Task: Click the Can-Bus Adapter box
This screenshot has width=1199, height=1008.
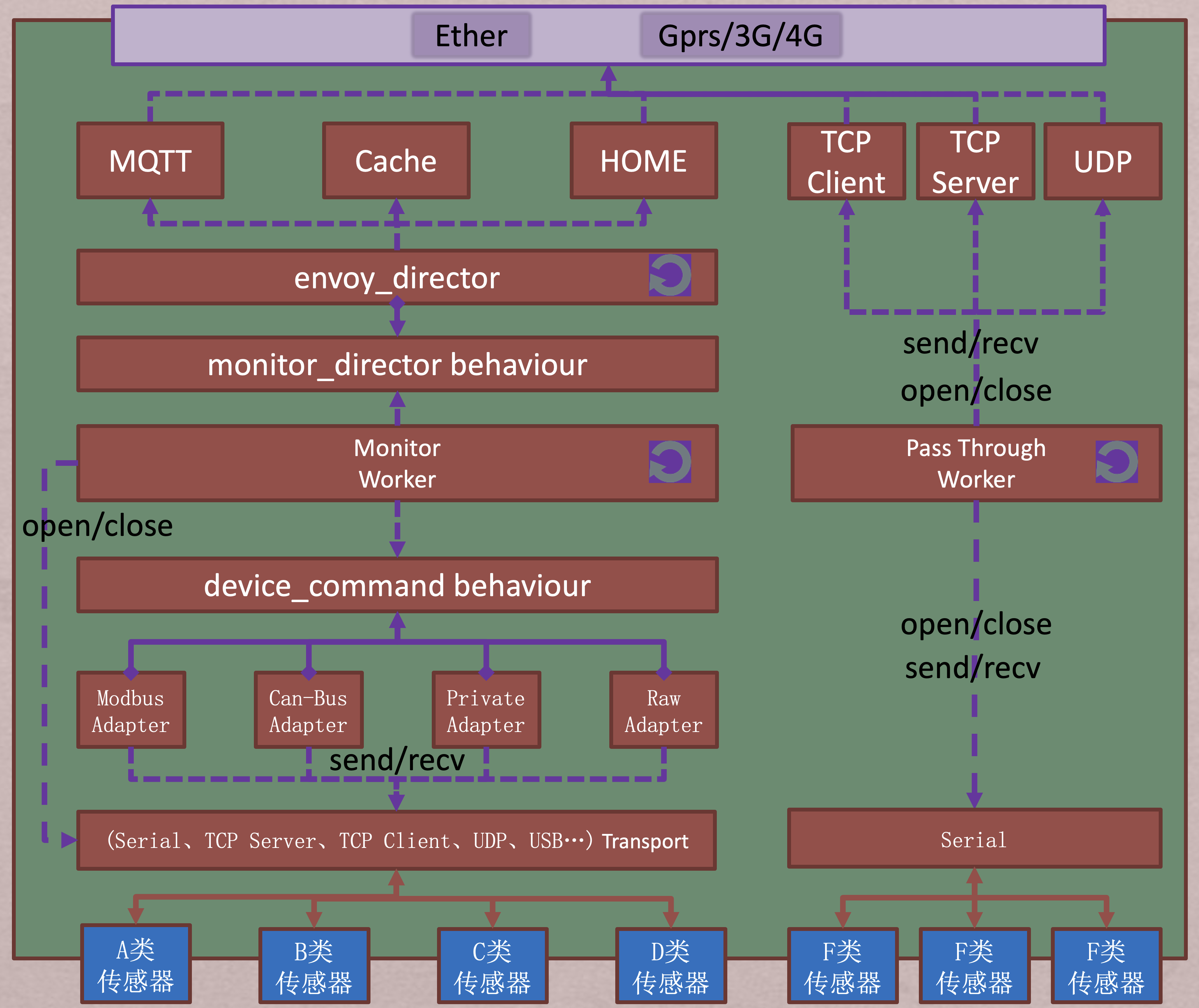Action: click(x=309, y=710)
